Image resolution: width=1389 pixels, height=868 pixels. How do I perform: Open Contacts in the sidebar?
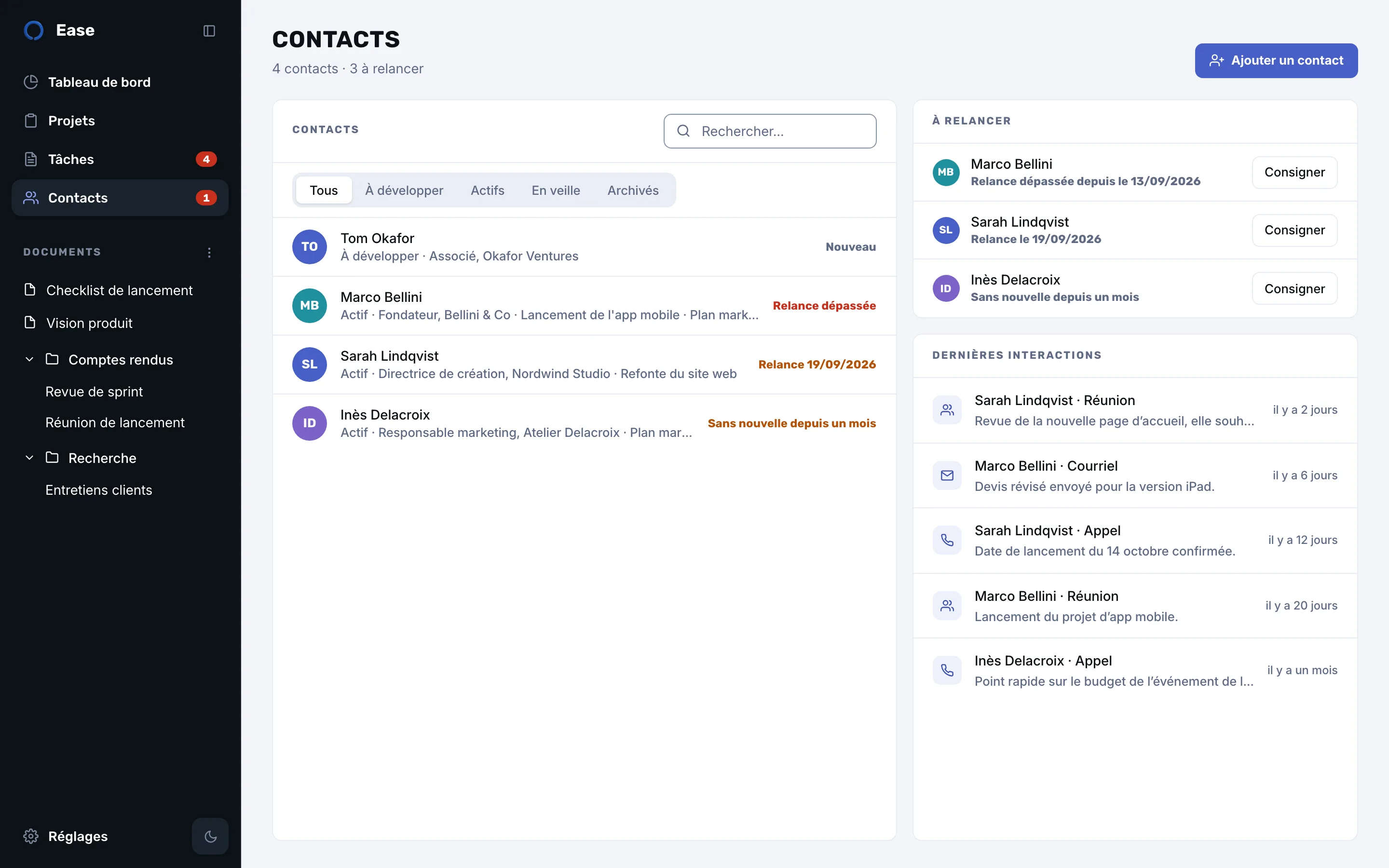coord(120,198)
